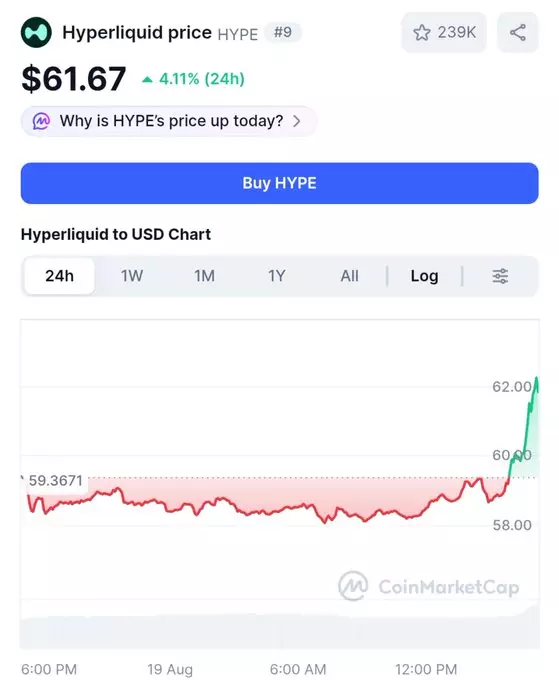Open the #9 rank badge

pyautogui.click(x=283, y=32)
